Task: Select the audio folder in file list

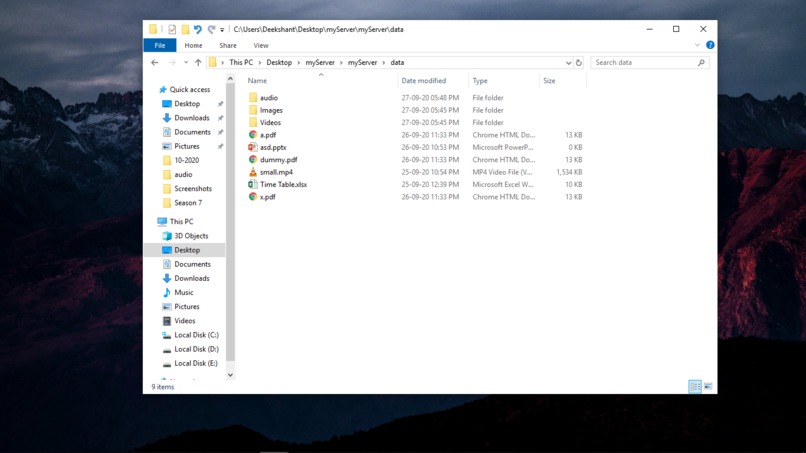Action: click(269, 98)
